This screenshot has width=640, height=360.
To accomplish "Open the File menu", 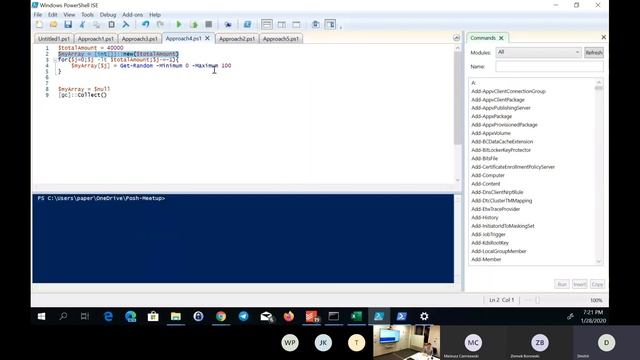I will tap(38, 15).
